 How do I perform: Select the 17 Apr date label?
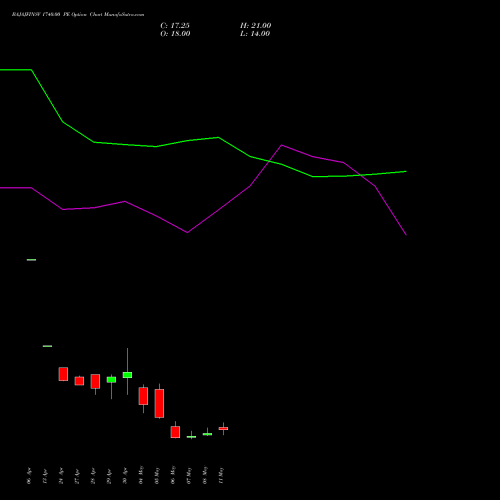click(45, 476)
